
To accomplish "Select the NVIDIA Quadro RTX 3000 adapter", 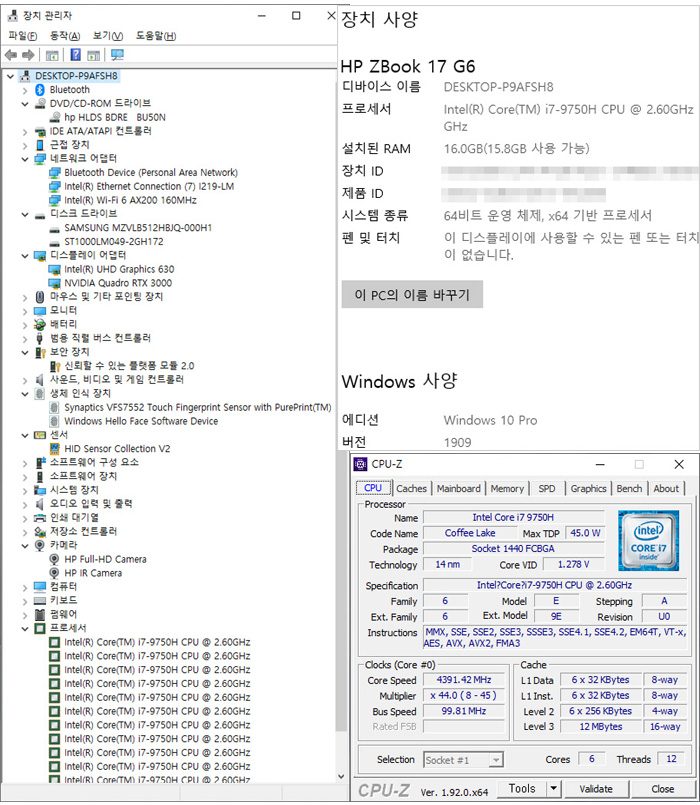I will click(x=118, y=283).
